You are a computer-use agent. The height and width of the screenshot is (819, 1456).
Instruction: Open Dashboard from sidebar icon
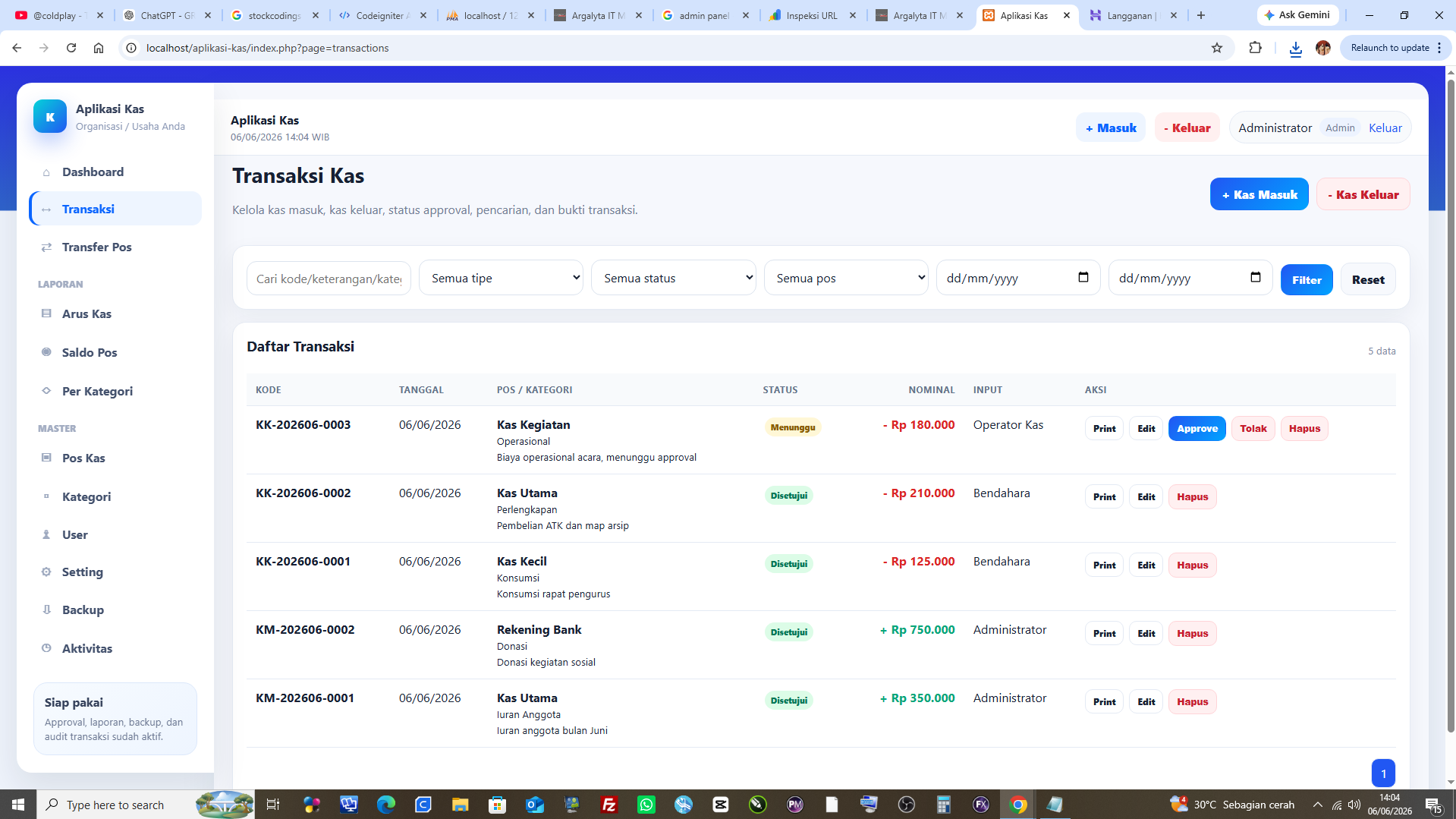[46, 172]
